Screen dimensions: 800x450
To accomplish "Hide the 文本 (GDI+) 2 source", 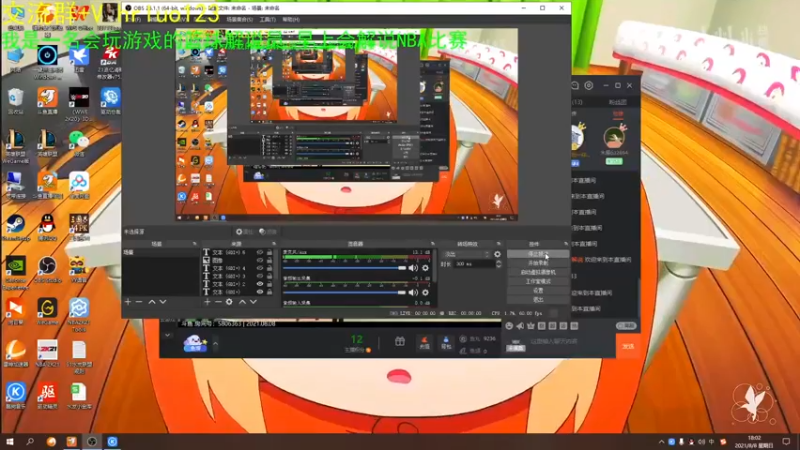I will coord(260,284).
